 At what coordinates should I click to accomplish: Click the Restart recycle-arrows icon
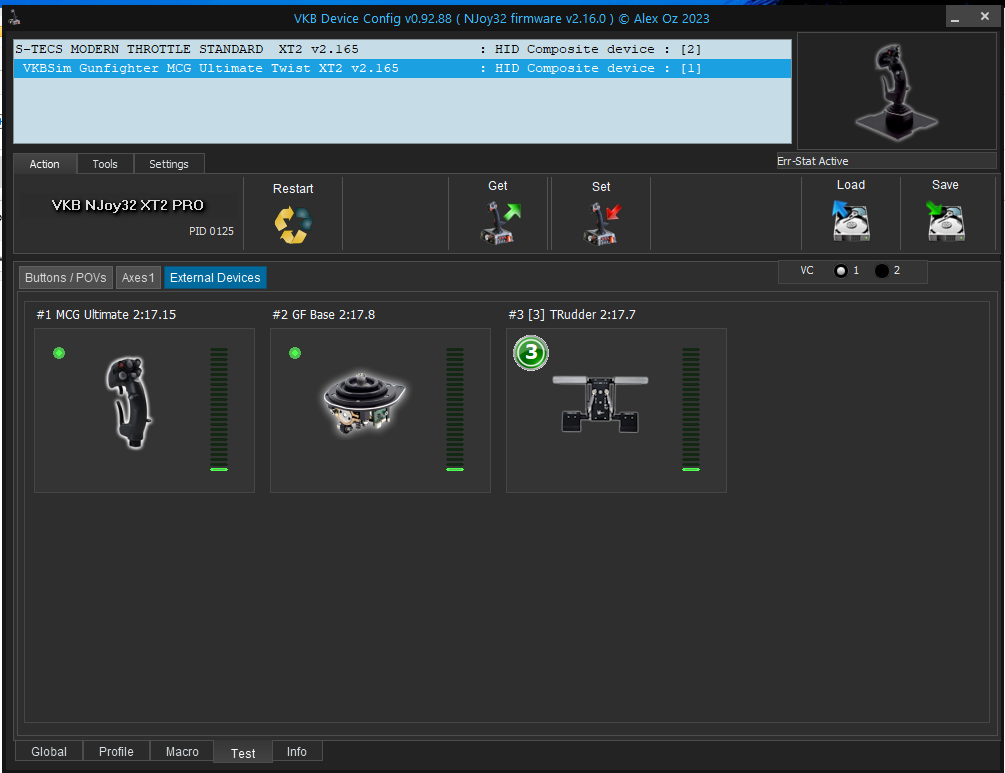pos(293,224)
